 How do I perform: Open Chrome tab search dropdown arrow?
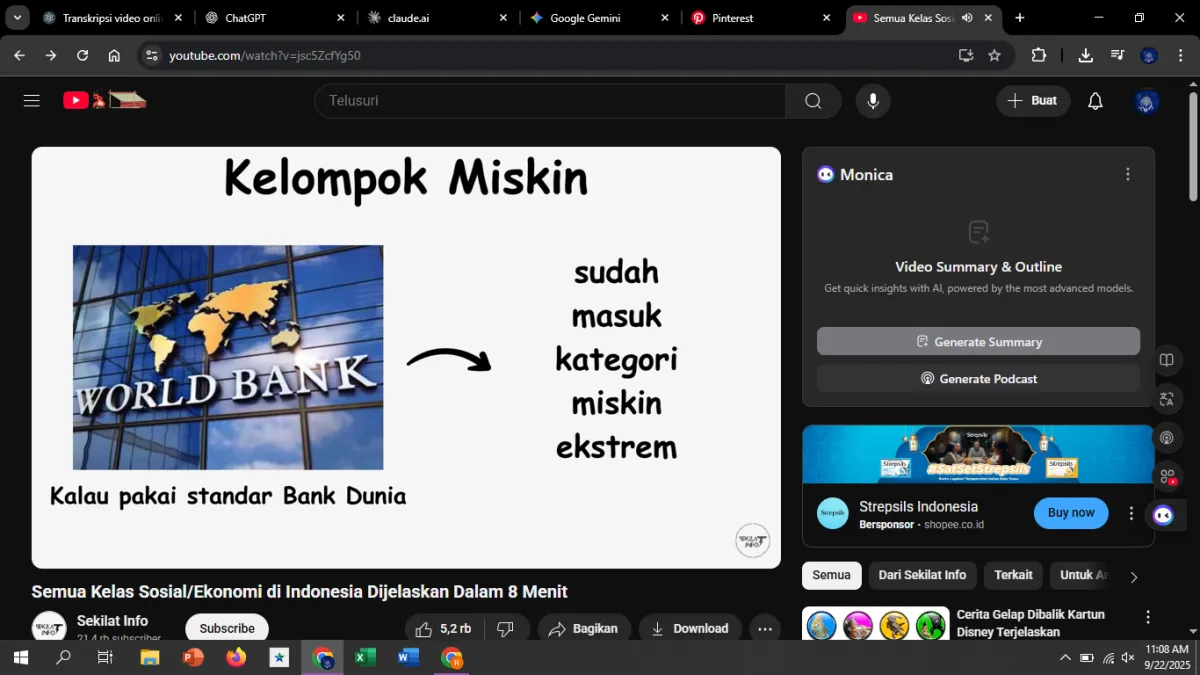[18, 17]
